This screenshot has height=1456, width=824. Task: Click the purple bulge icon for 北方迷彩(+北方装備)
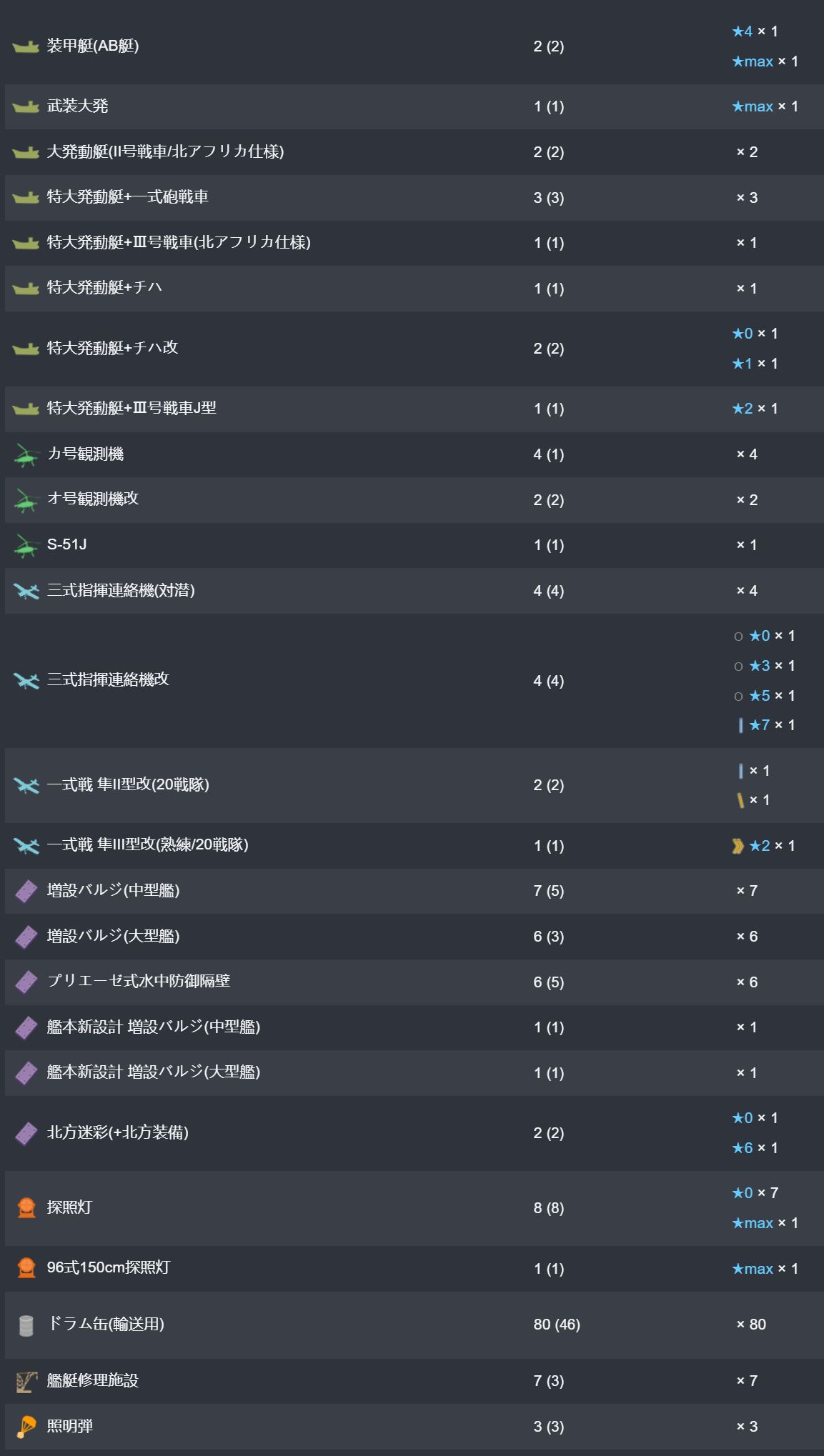(26, 1133)
